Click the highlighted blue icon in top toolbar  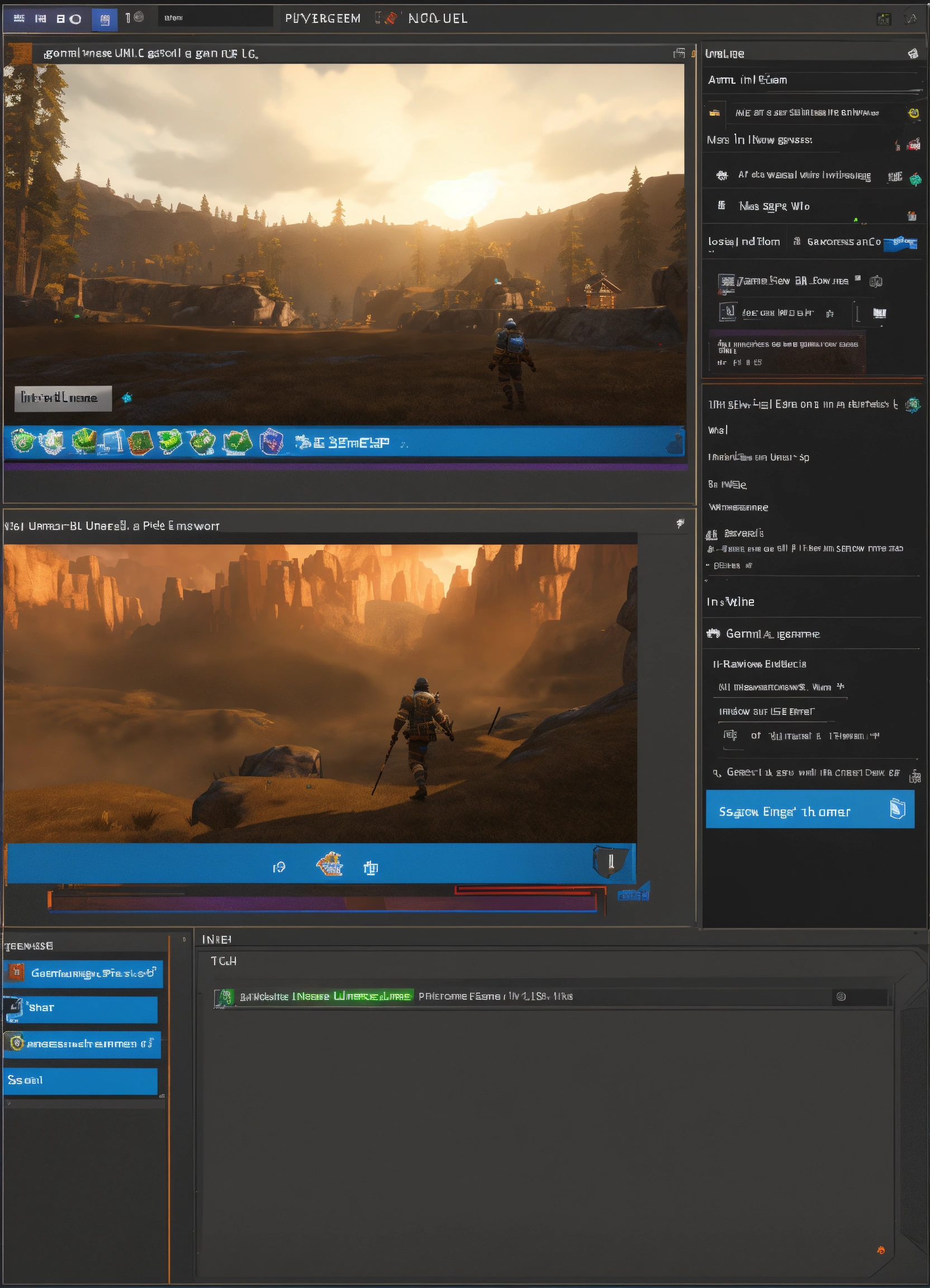pyautogui.click(x=105, y=20)
